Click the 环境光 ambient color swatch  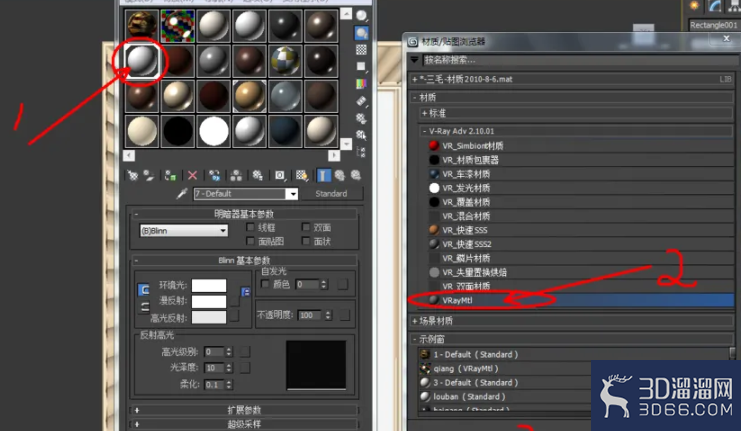[209, 285]
